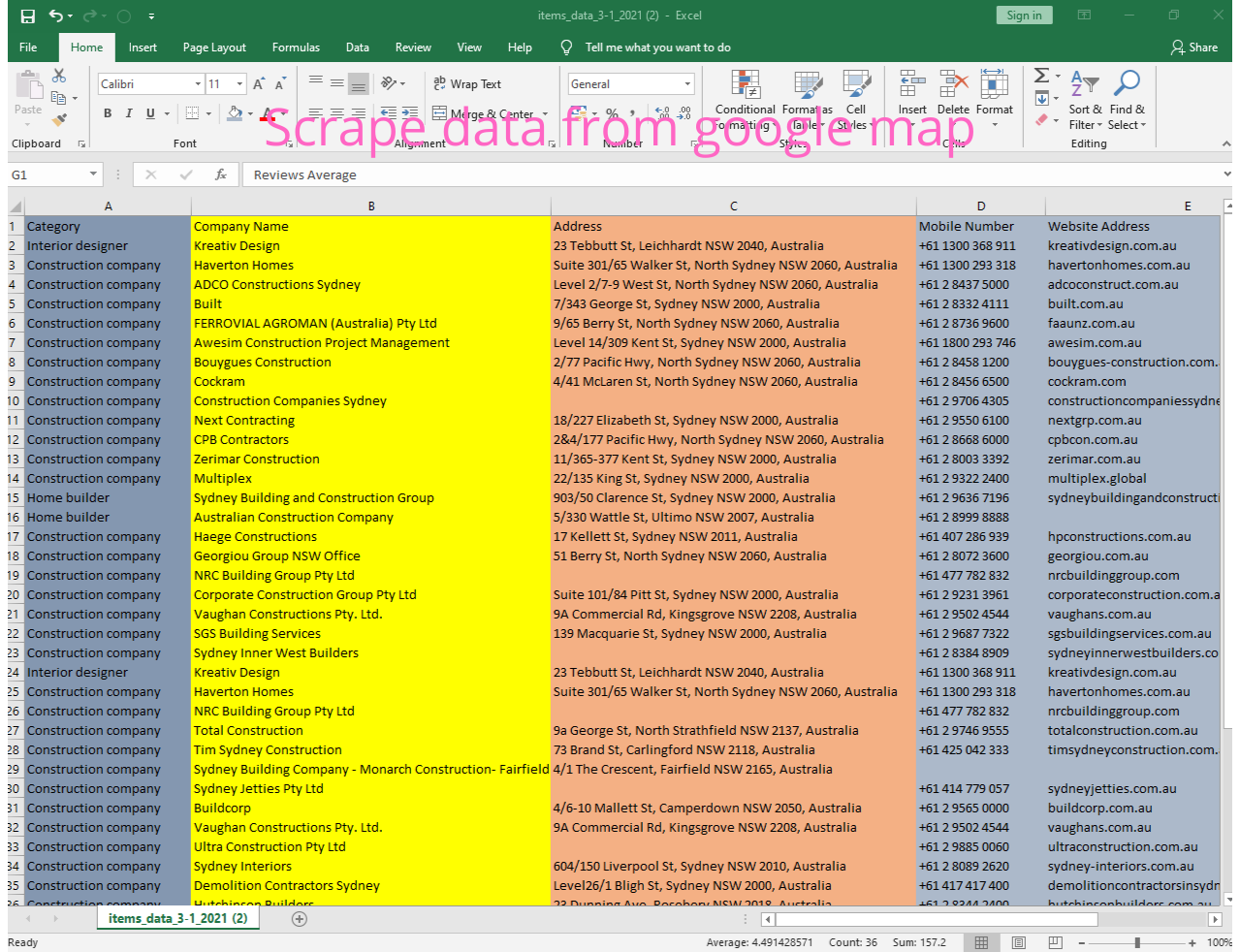The height and width of the screenshot is (952, 1240).
Task: Open the Conditional Formatting gallery
Action: coord(745,97)
